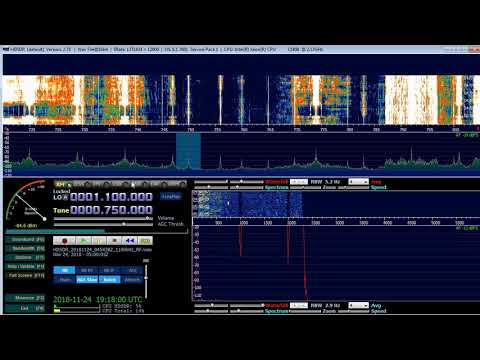
Task: Click the highlighted tuning band in RF spectrum
Action: [188, 151]
